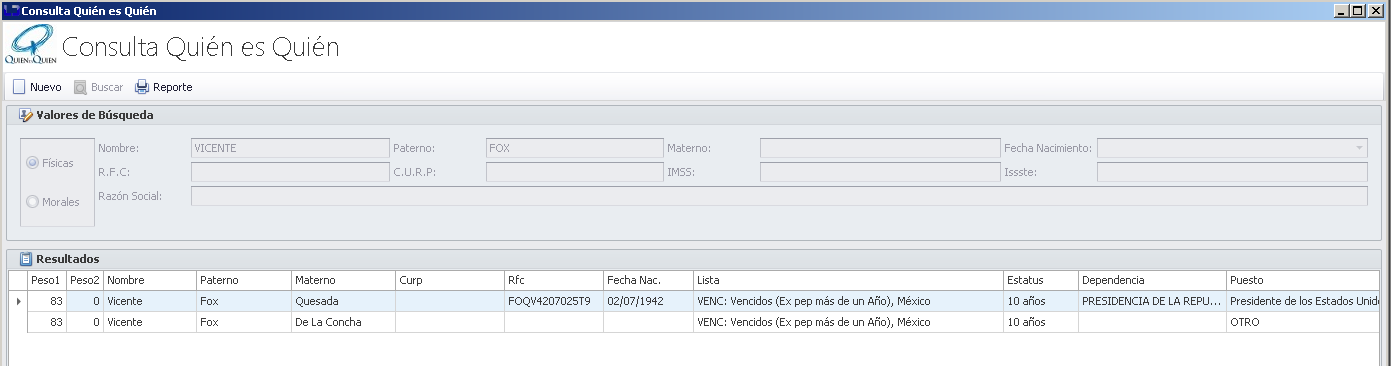This screenshot has width=1391, height=366.
Task: Click PRESIDENCIA DE LA REPU... dependencia cell
Action: pos(1152,301)
